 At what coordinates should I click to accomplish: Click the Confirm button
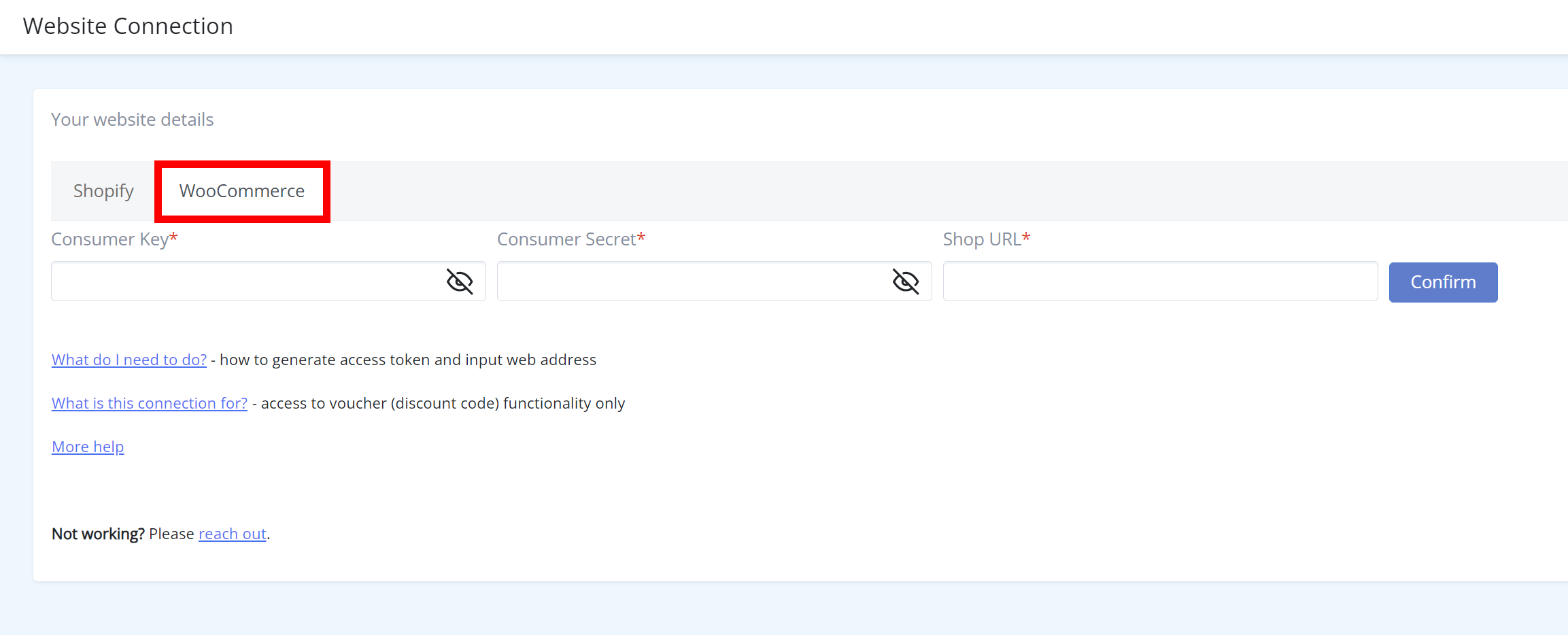(x=1443, y=282)
